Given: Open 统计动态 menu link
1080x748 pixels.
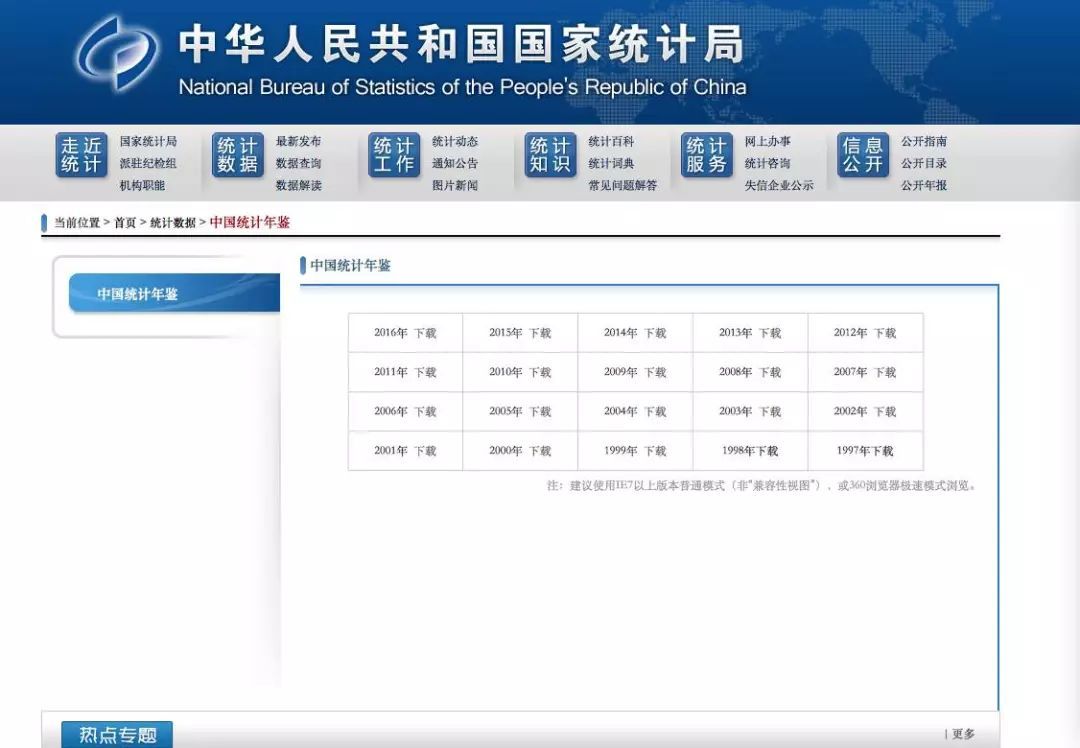Looking at the screenshot, I should 455,141.
